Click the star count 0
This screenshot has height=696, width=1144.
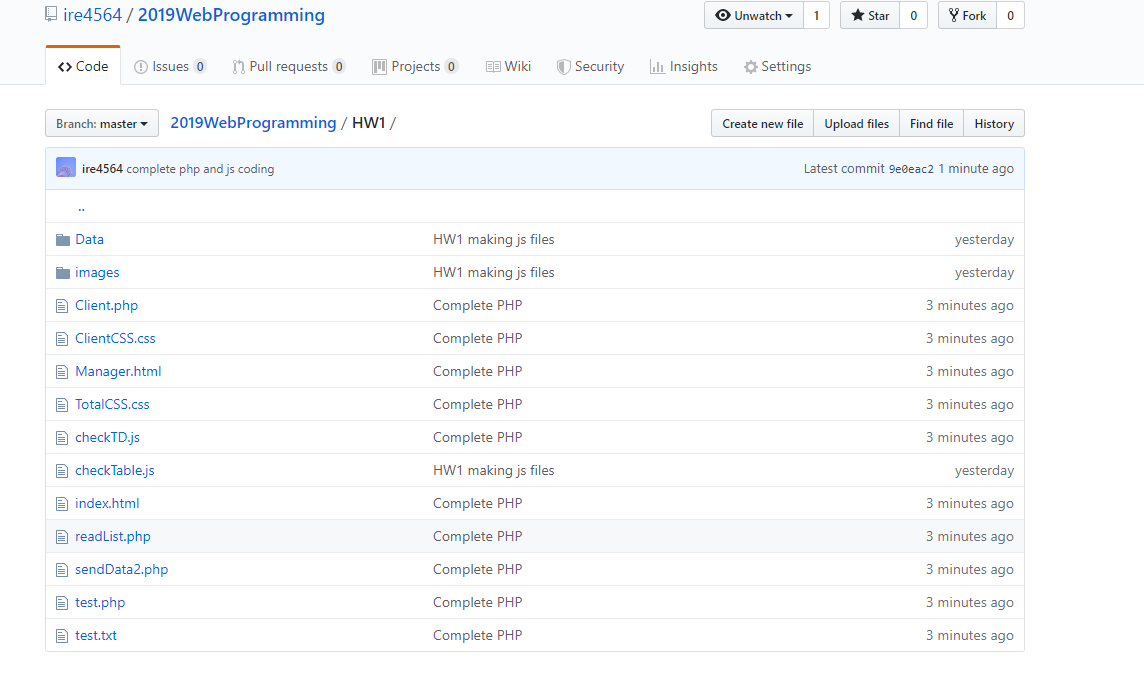(913, 15)
